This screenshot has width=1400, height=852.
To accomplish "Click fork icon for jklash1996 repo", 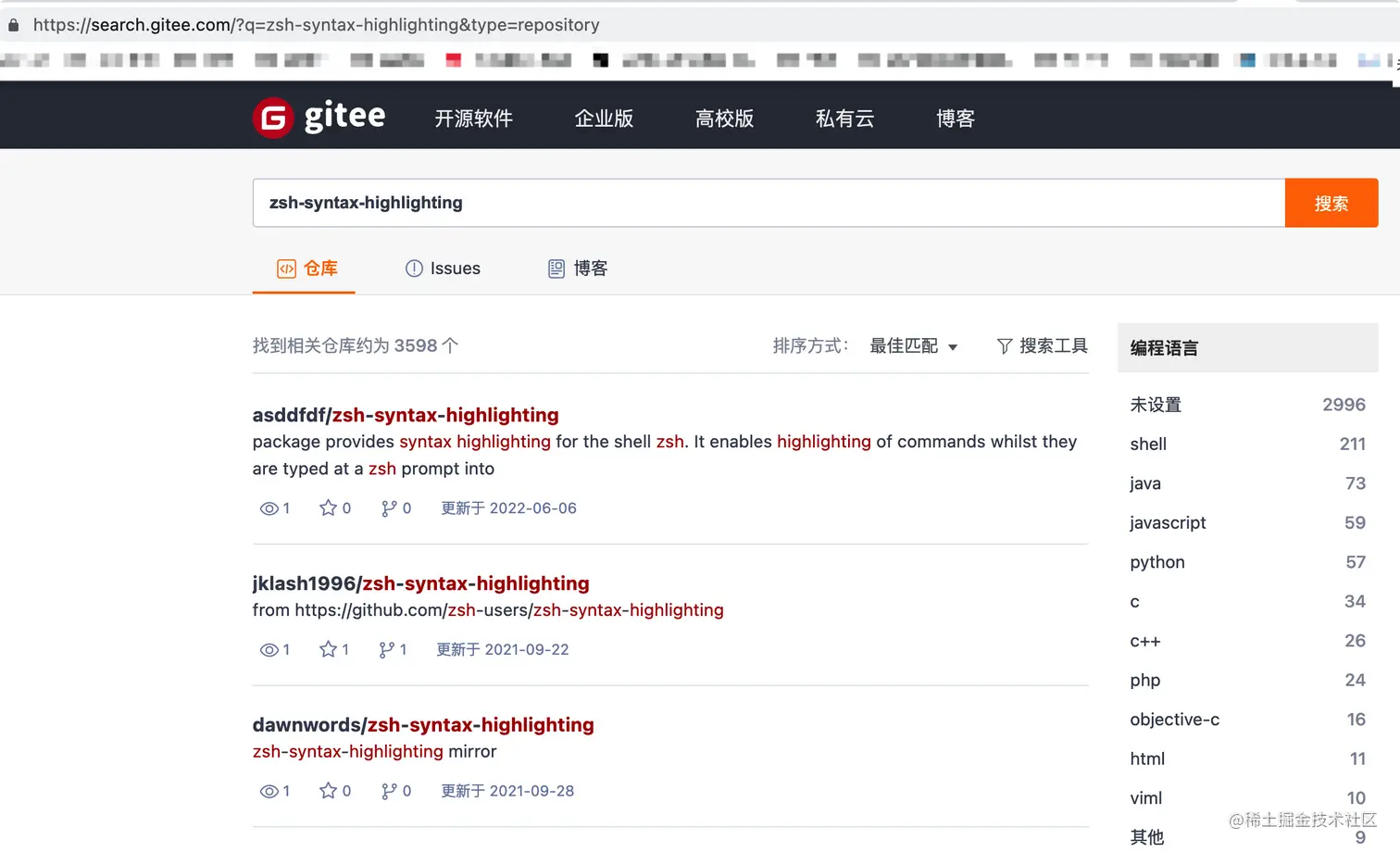I will pos(387,650).
